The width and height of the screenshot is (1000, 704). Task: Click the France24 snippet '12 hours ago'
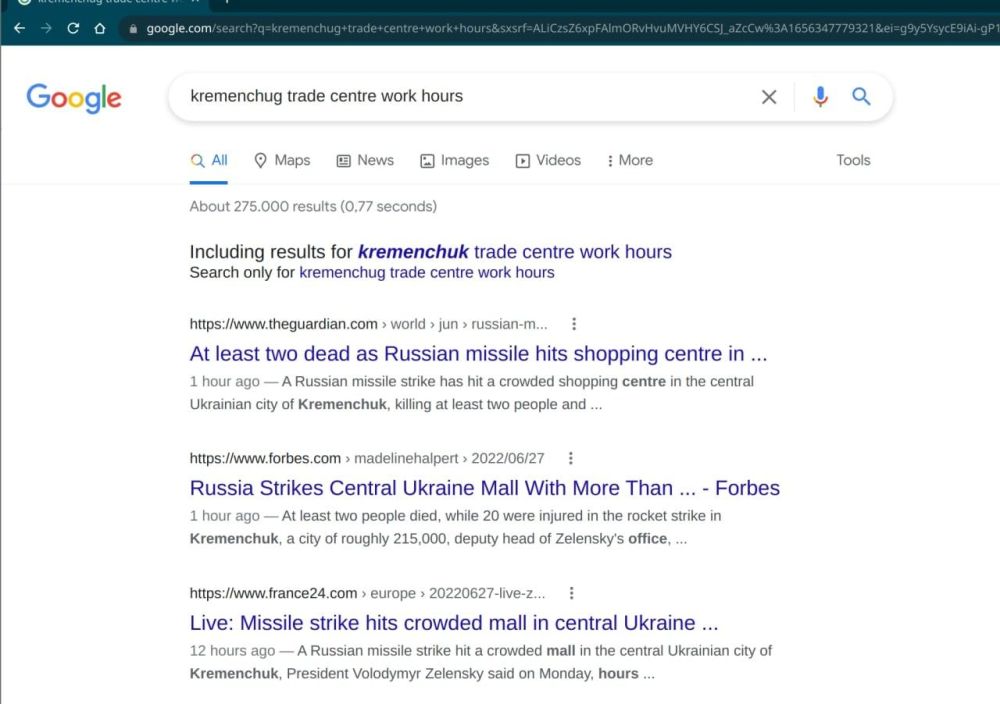click(x=480, y=662)
